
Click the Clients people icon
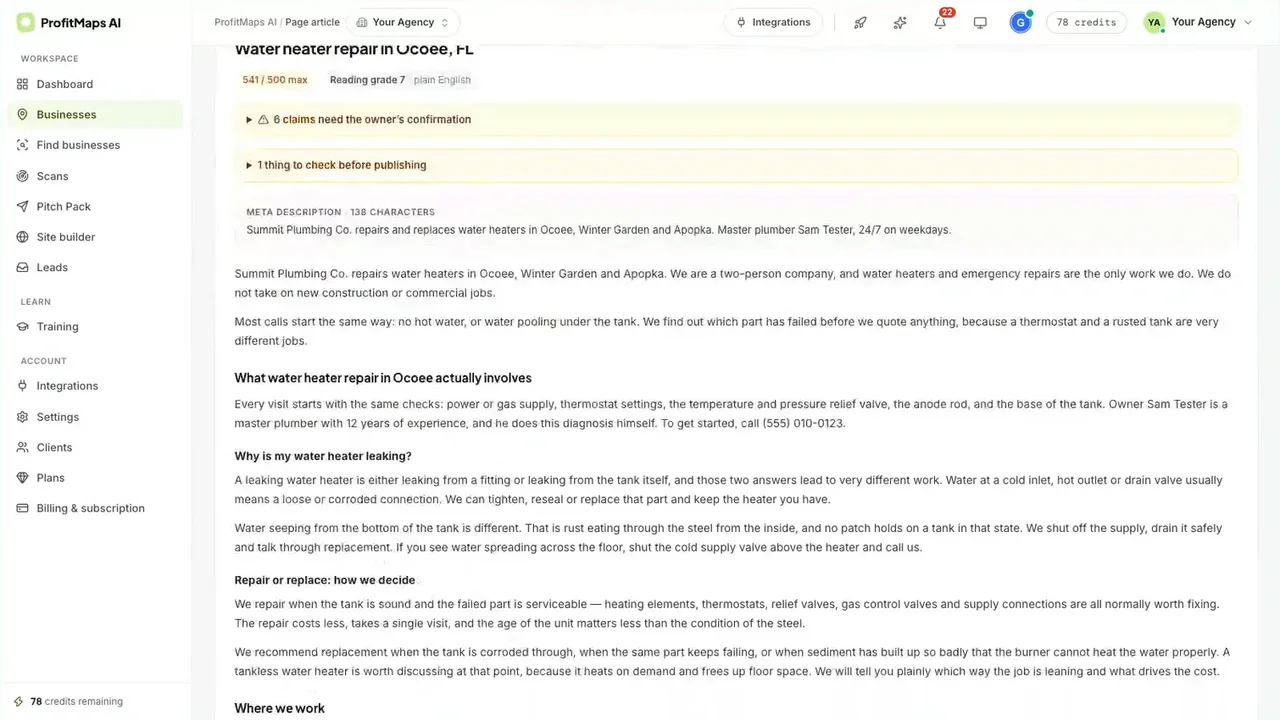pyautogui.click(x=23, y=447)
